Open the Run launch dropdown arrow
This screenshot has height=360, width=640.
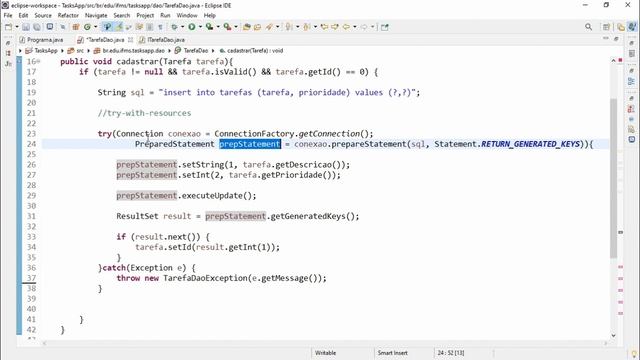coord(200,27)
